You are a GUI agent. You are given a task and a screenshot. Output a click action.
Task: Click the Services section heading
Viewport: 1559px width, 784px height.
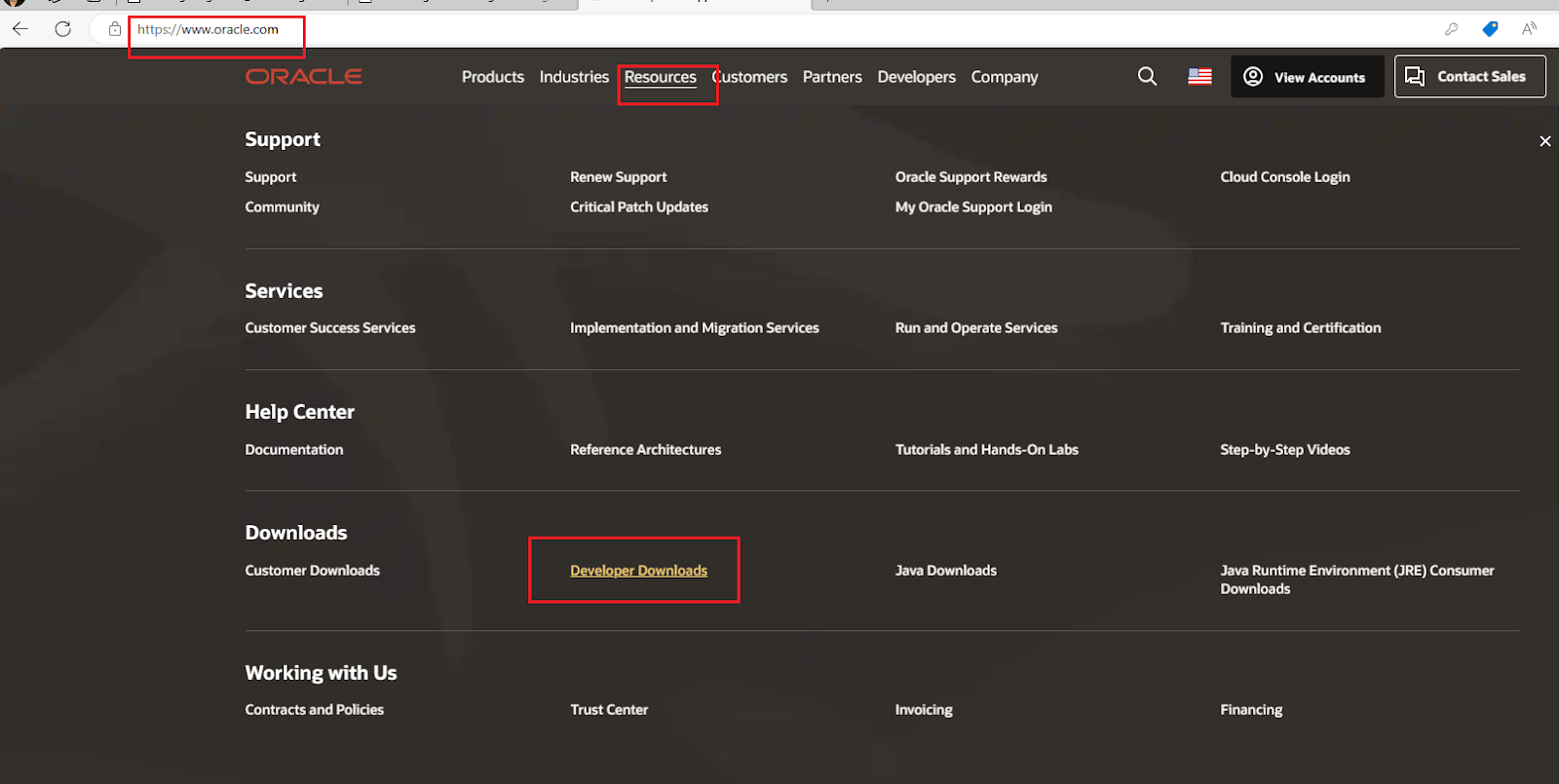[x=284, y=291]
